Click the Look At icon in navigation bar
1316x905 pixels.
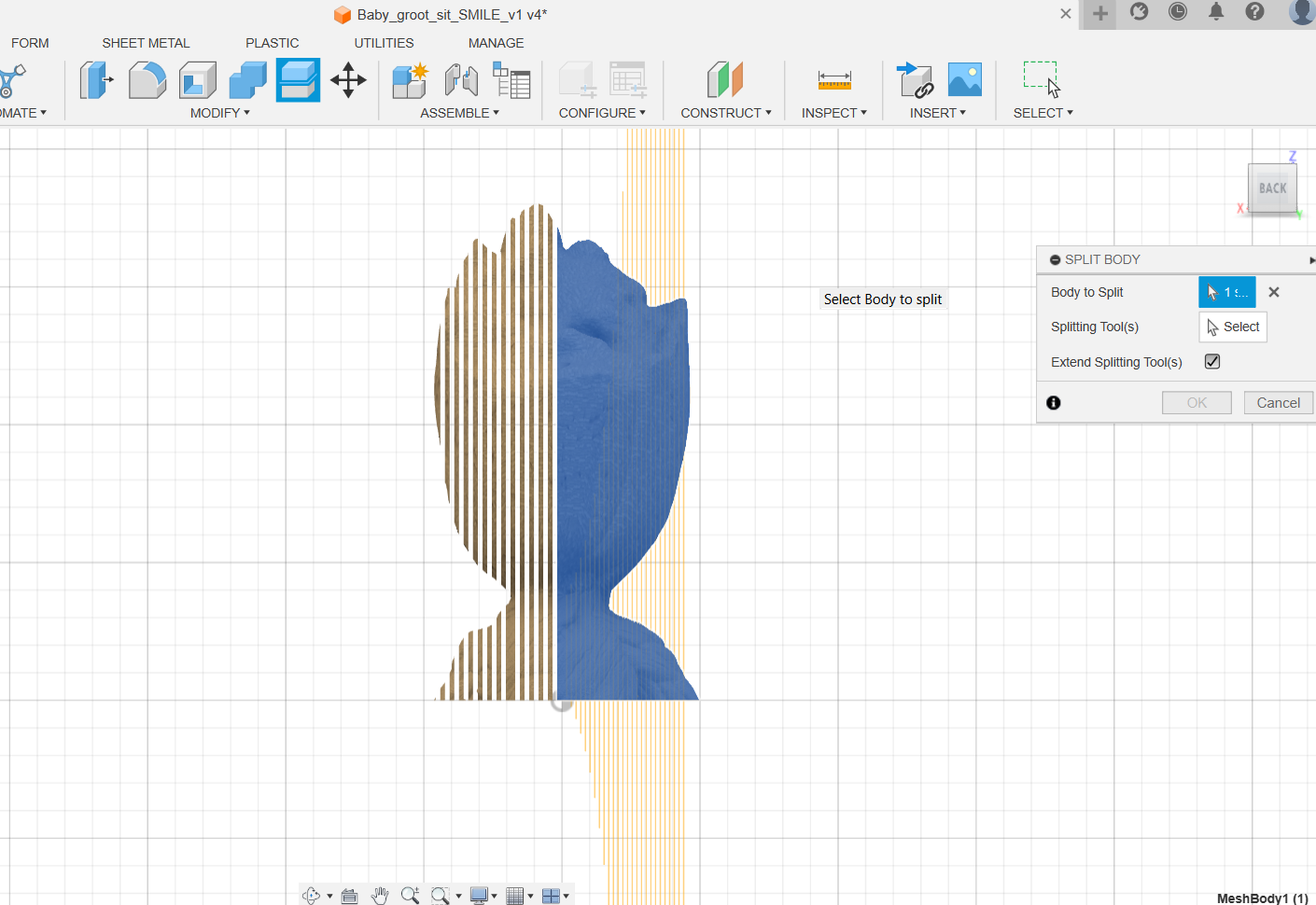(349, 896)
